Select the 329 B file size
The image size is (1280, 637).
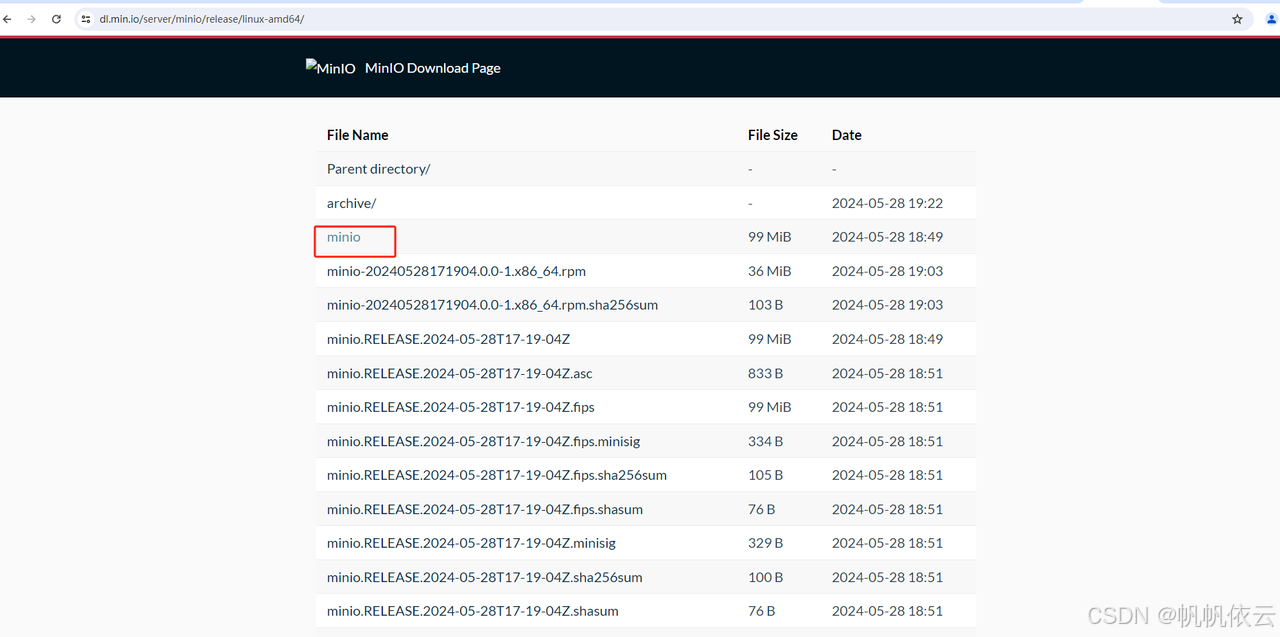point(765,543)
